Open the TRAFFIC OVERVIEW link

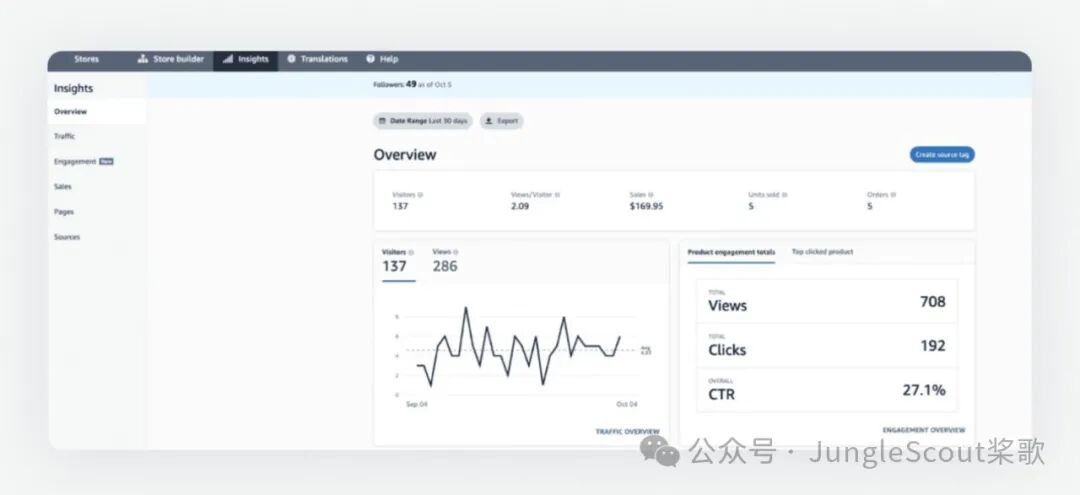click(x=627, y=432)
